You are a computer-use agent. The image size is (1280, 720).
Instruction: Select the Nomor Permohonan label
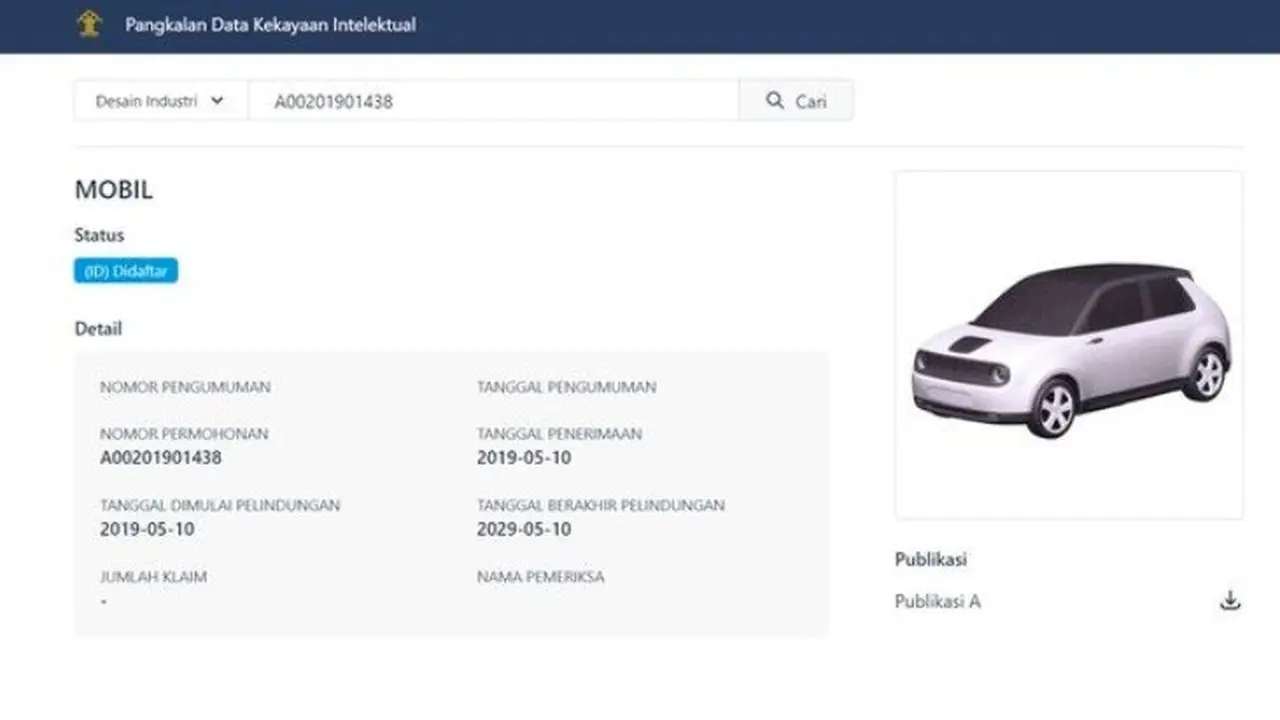(184, 434)
